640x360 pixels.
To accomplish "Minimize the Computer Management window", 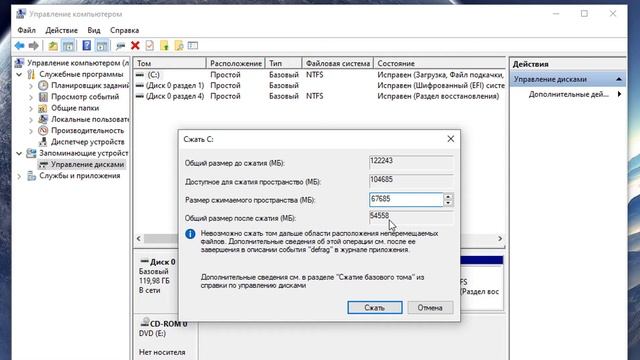I will click(x=556, y=14).
